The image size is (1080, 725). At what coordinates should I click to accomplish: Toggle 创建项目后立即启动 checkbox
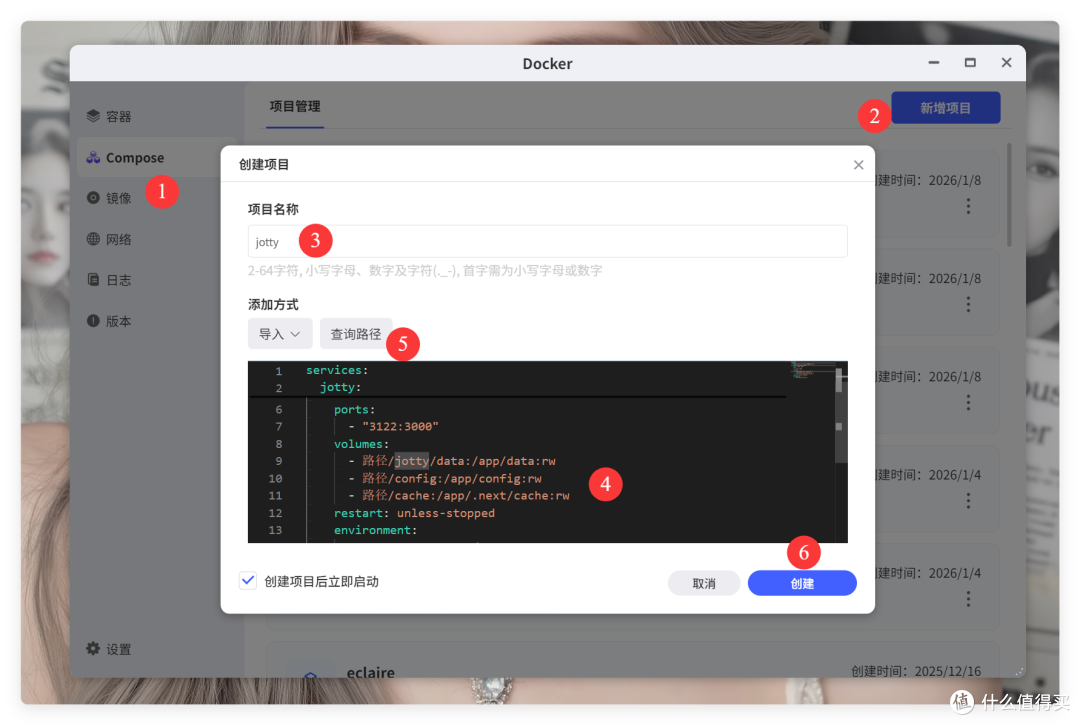248,580
